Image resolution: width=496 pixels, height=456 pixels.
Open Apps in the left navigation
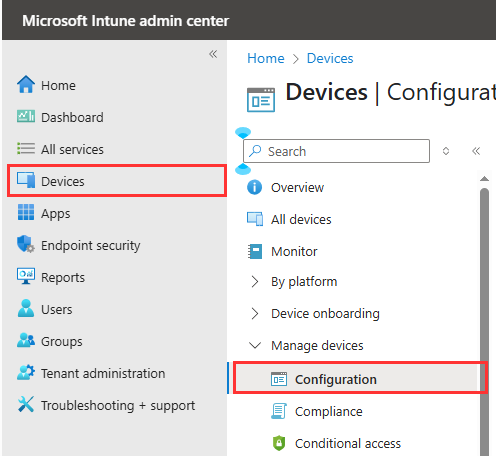(x=115, y=213)
